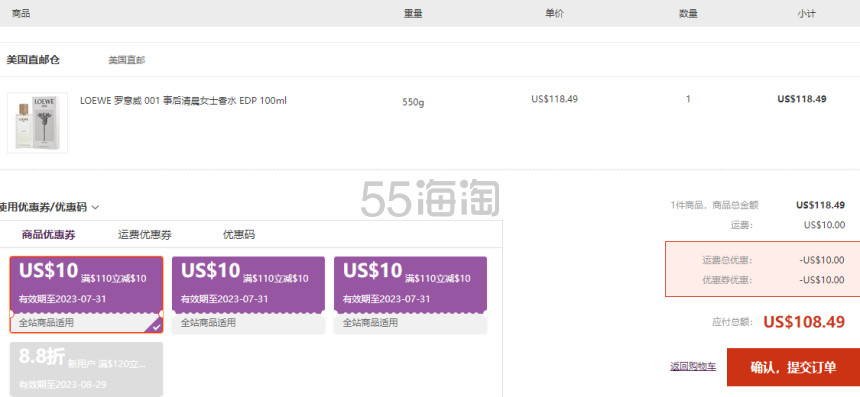Click 全站商品适用 on the selected coupon

[46, 323]
